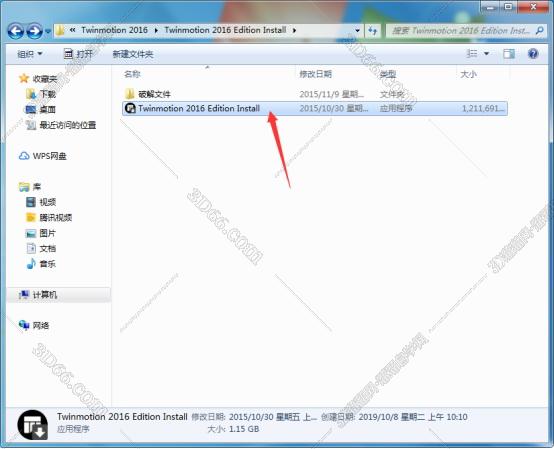Expand arrow after Twinmotion 2016 Edition Install breadcrumb
The image size is (554, 449).
pos(294,30)
